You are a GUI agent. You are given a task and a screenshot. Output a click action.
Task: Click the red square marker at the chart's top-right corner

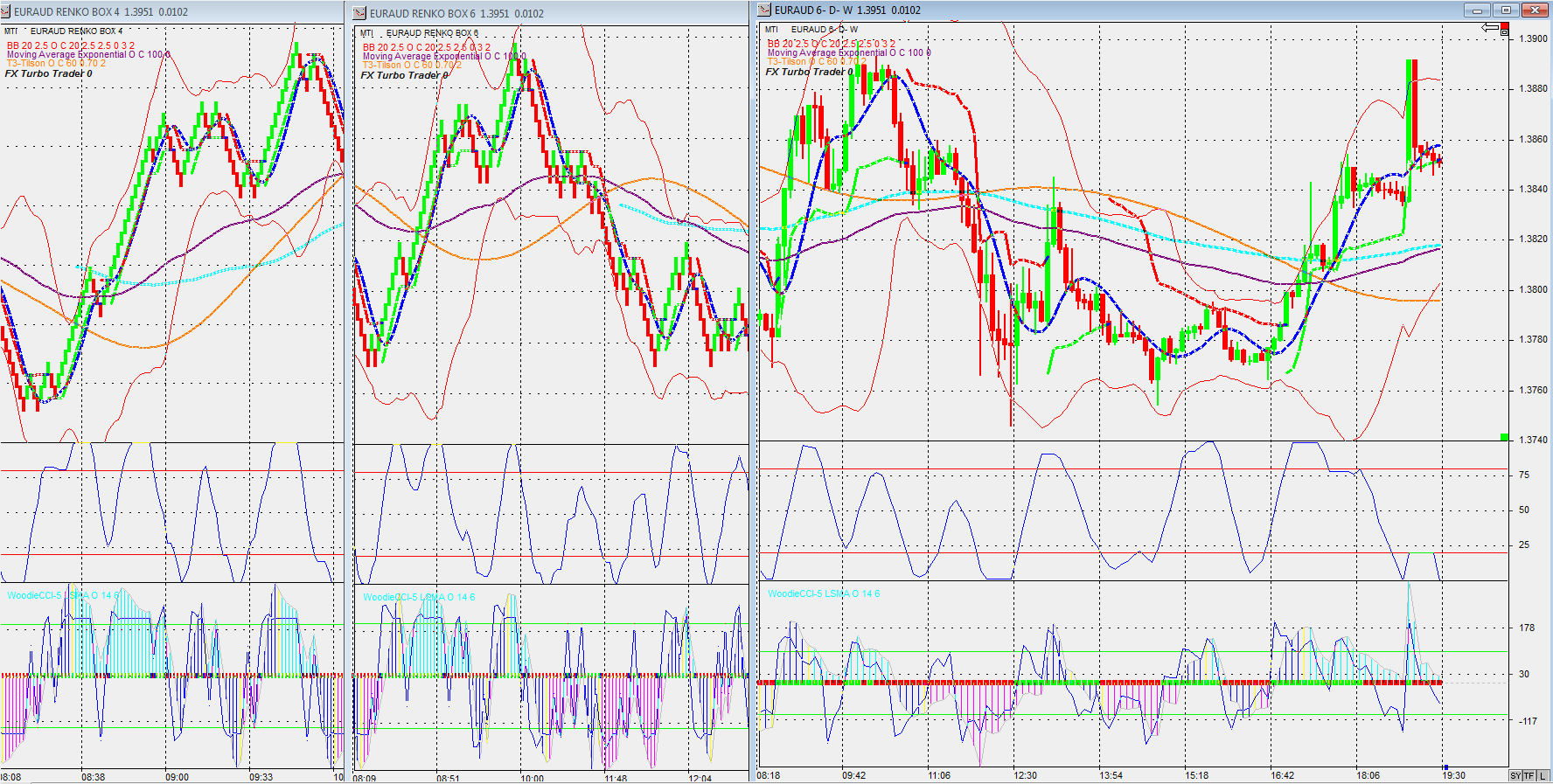tap(1504, 25)
